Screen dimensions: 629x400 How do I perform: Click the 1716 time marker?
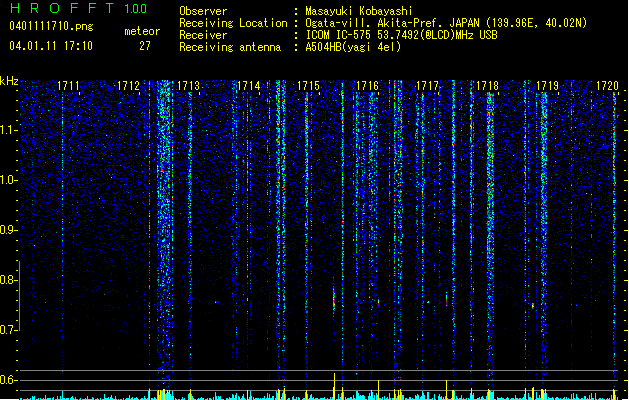coord(367,86)
